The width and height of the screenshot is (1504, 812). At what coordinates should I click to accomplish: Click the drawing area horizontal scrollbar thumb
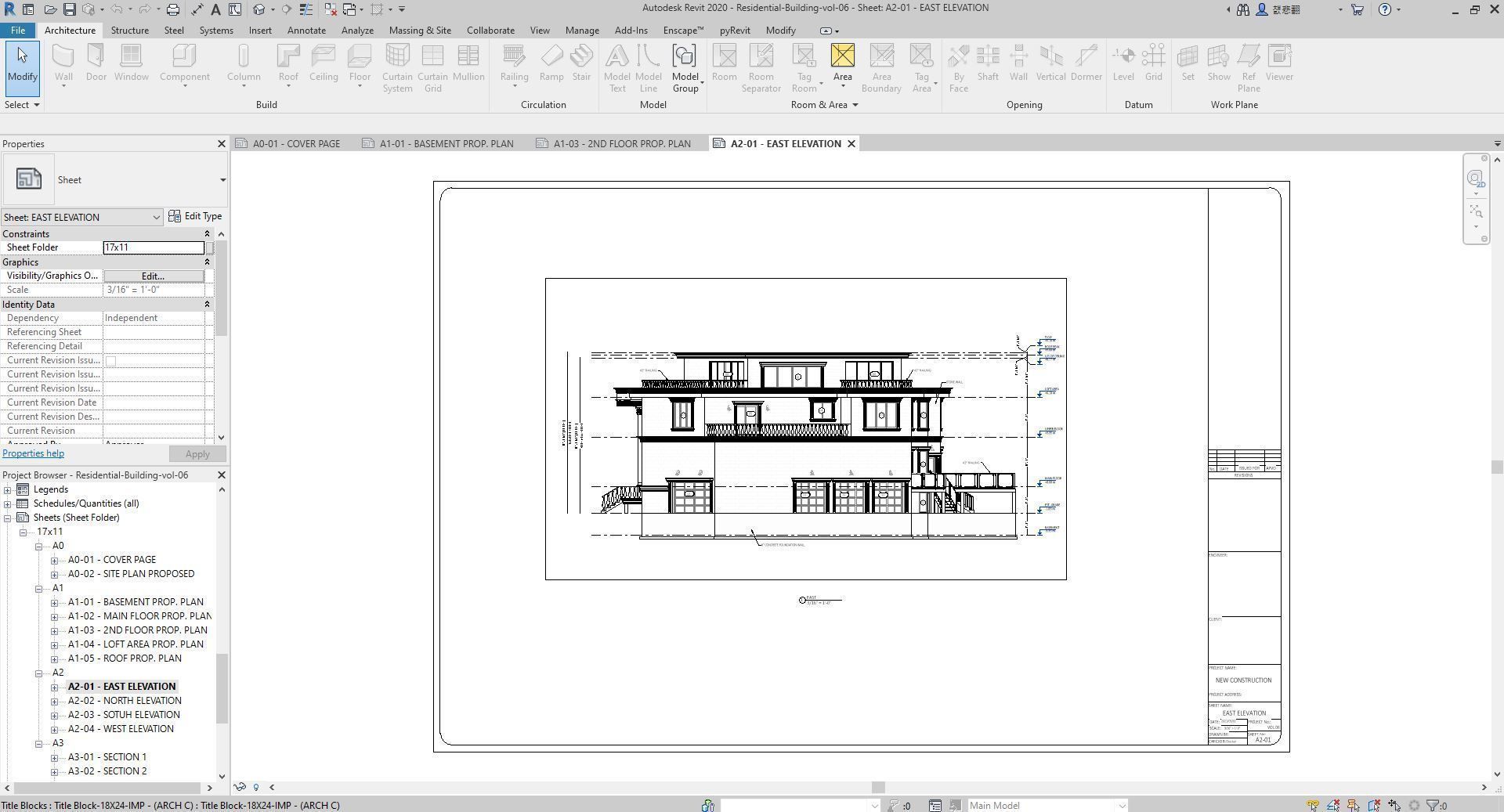878,788
